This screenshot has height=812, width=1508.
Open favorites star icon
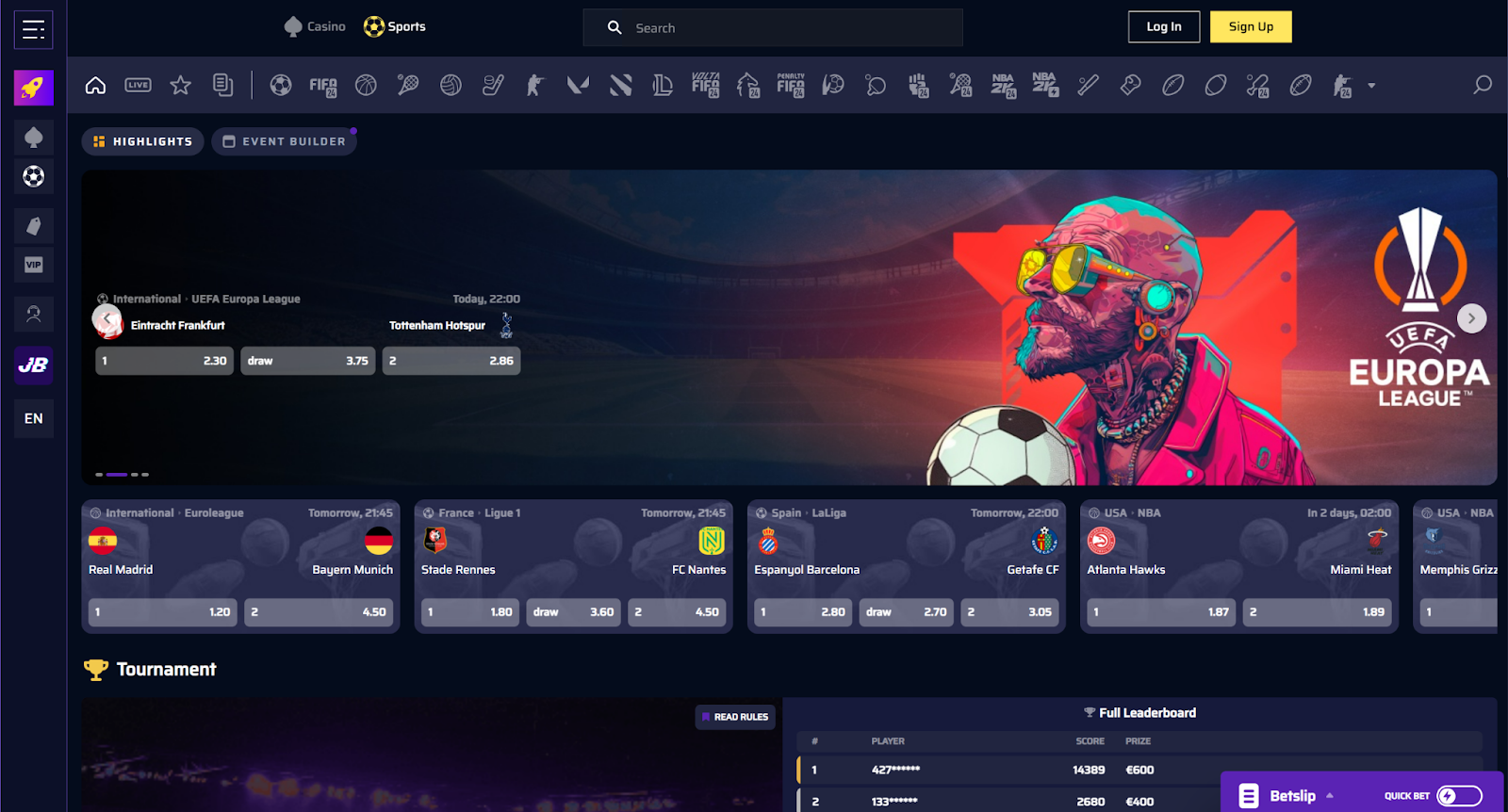pyautogui.click(x=180, y=86)
